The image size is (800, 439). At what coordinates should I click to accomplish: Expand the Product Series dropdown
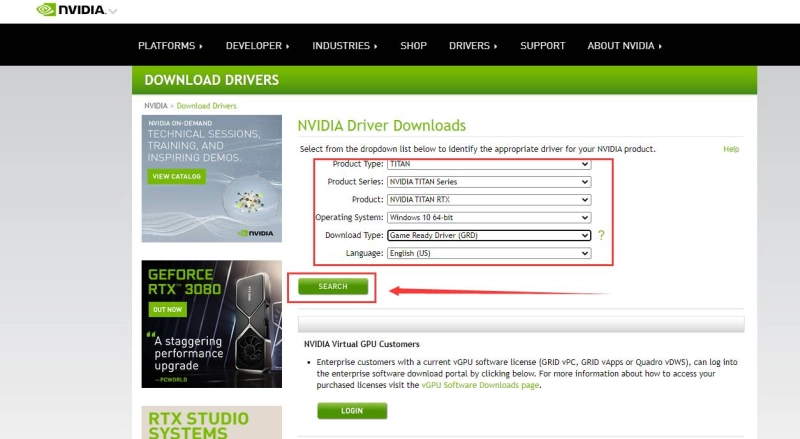pos(488,182)
